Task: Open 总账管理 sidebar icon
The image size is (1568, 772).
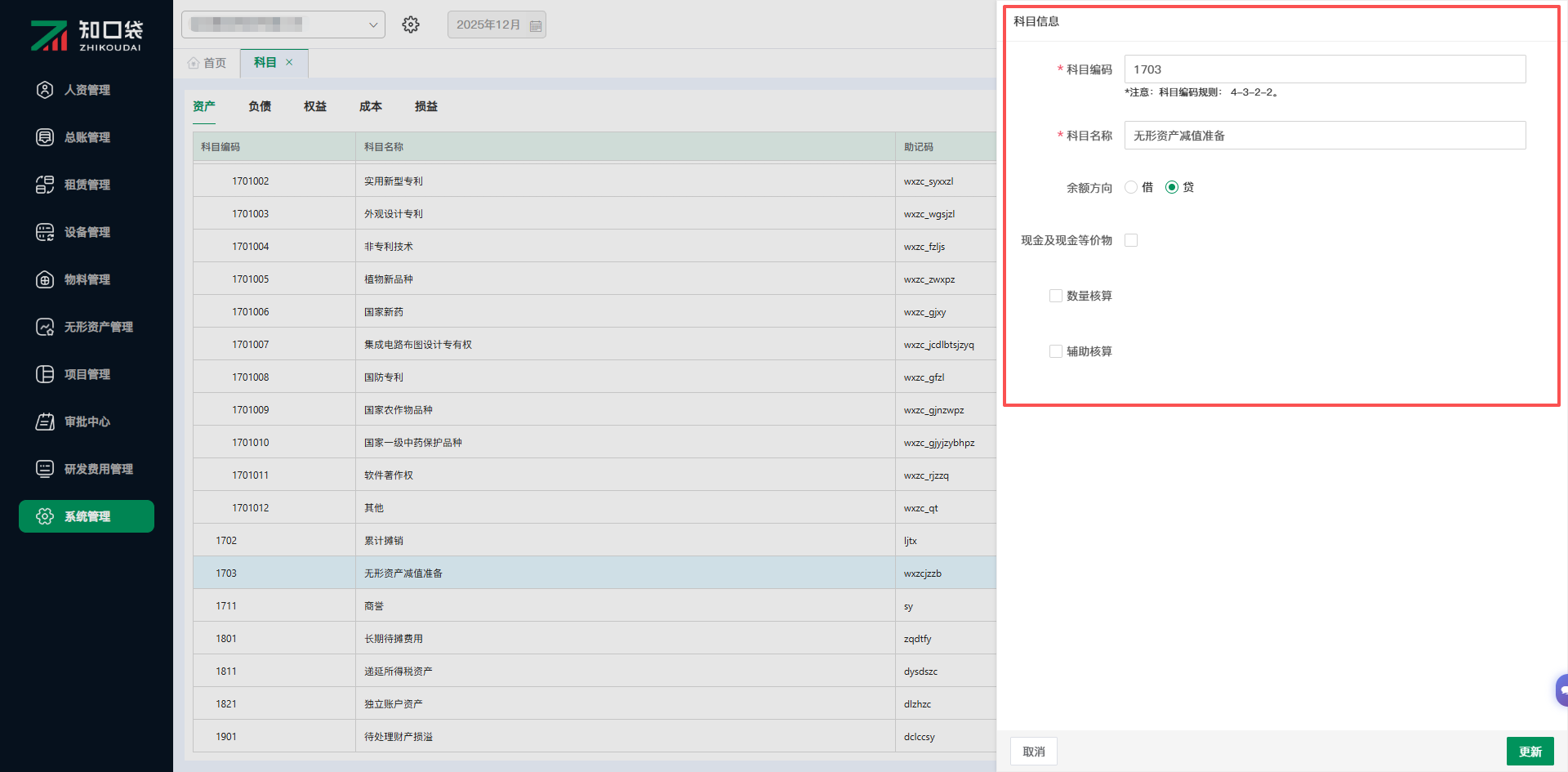Action: [x=45, y=137]
